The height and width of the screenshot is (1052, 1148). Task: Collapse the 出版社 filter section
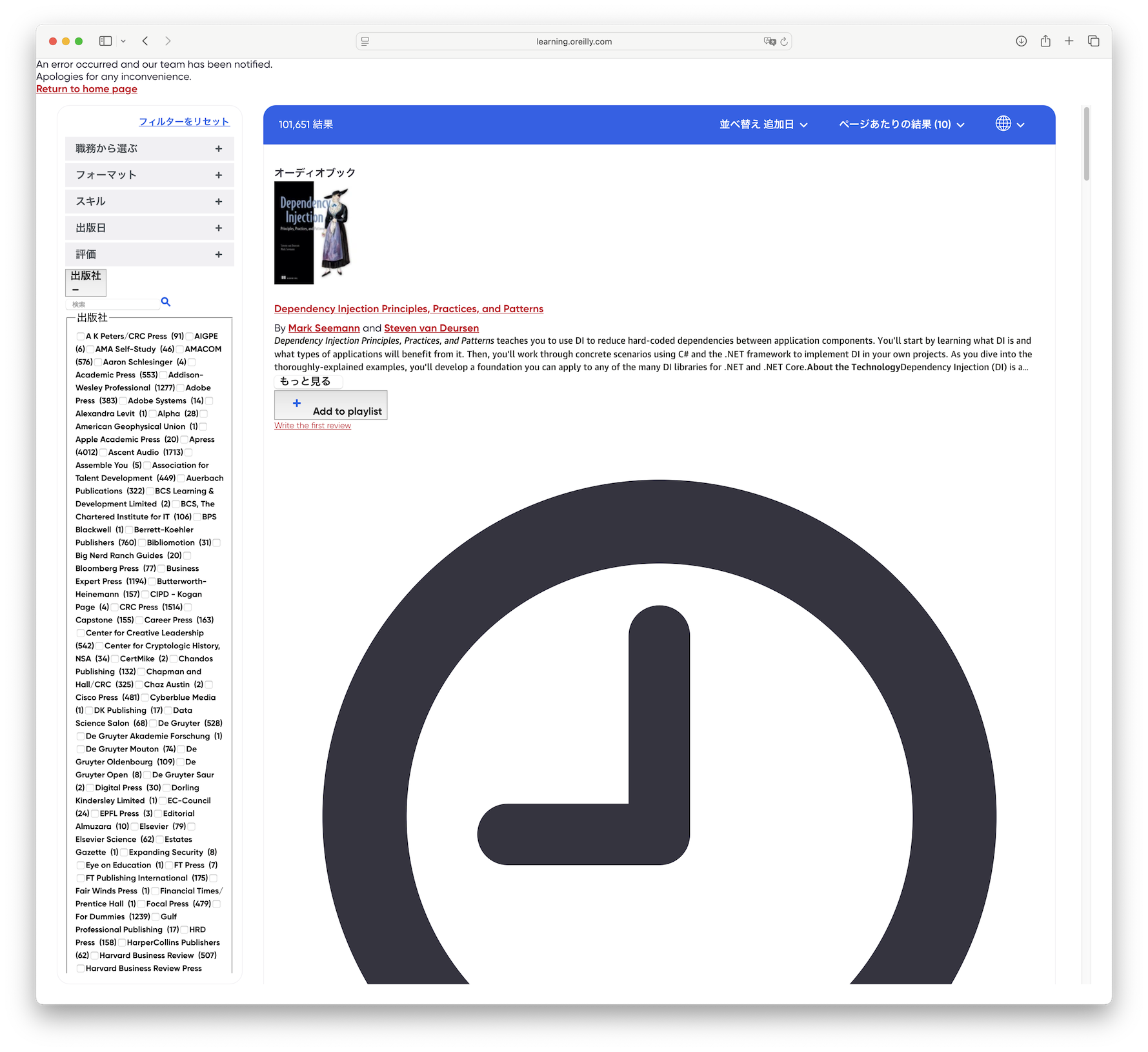click(86, 283)
